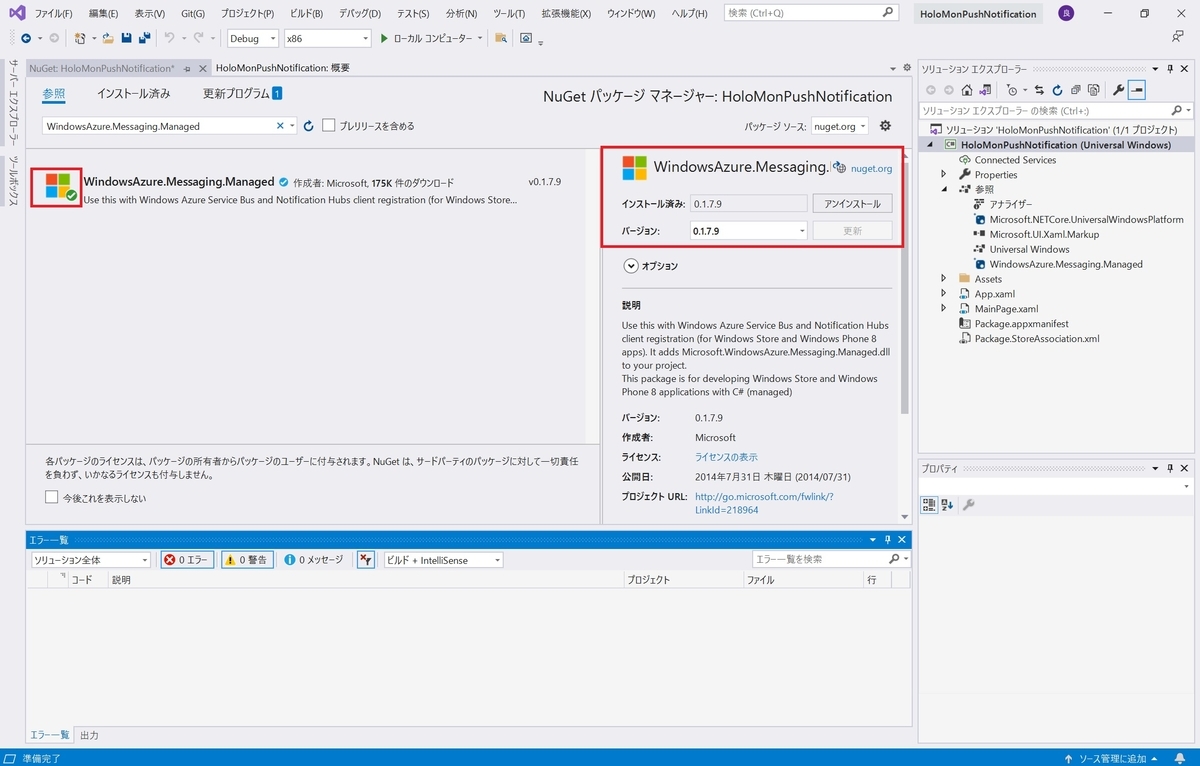The height and width of the screenshot is (766, 1200).
Task: Open MainPage.xaml in Solution Explorer
Action: click(1006, 309)
